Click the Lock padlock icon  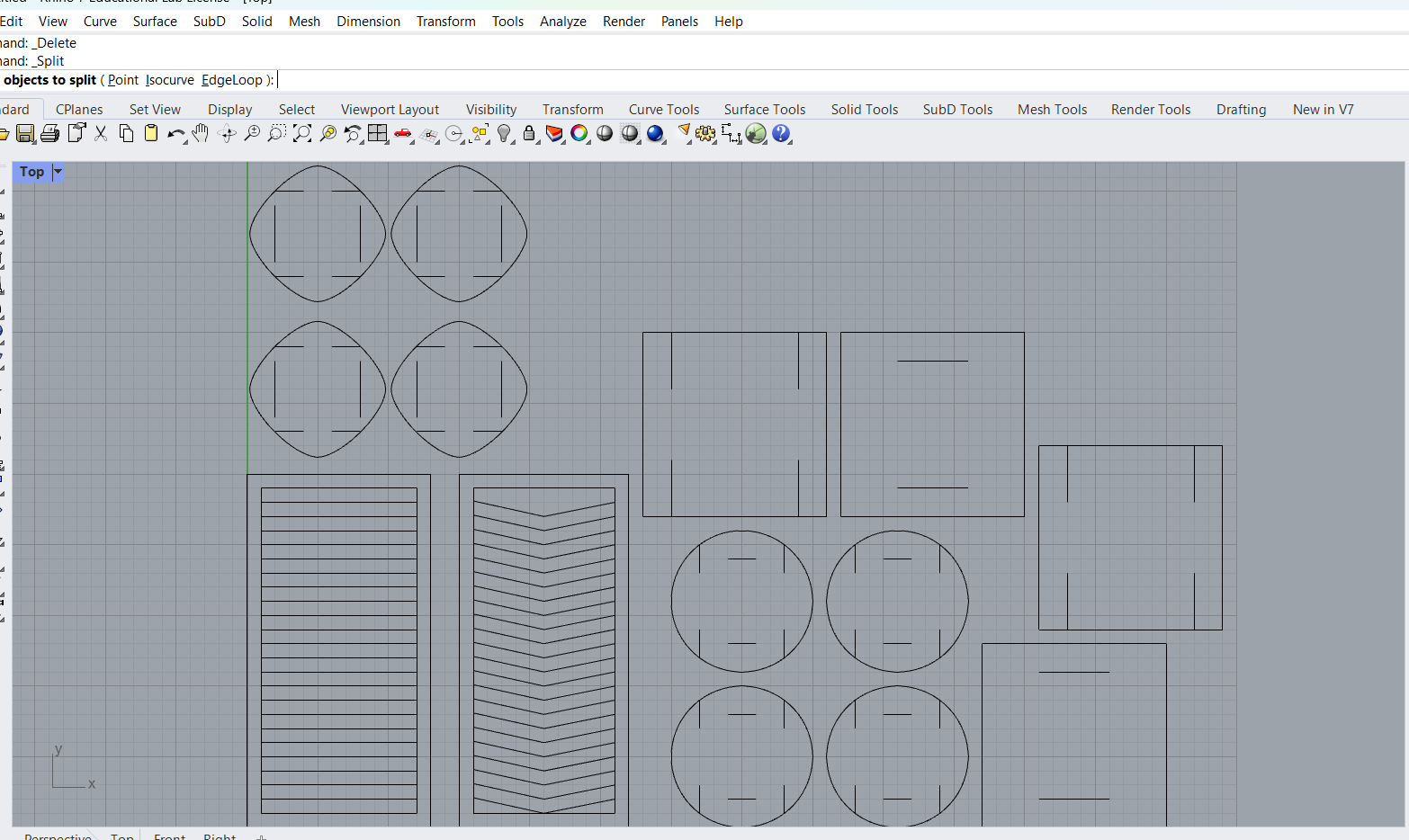tap(529, 134)
